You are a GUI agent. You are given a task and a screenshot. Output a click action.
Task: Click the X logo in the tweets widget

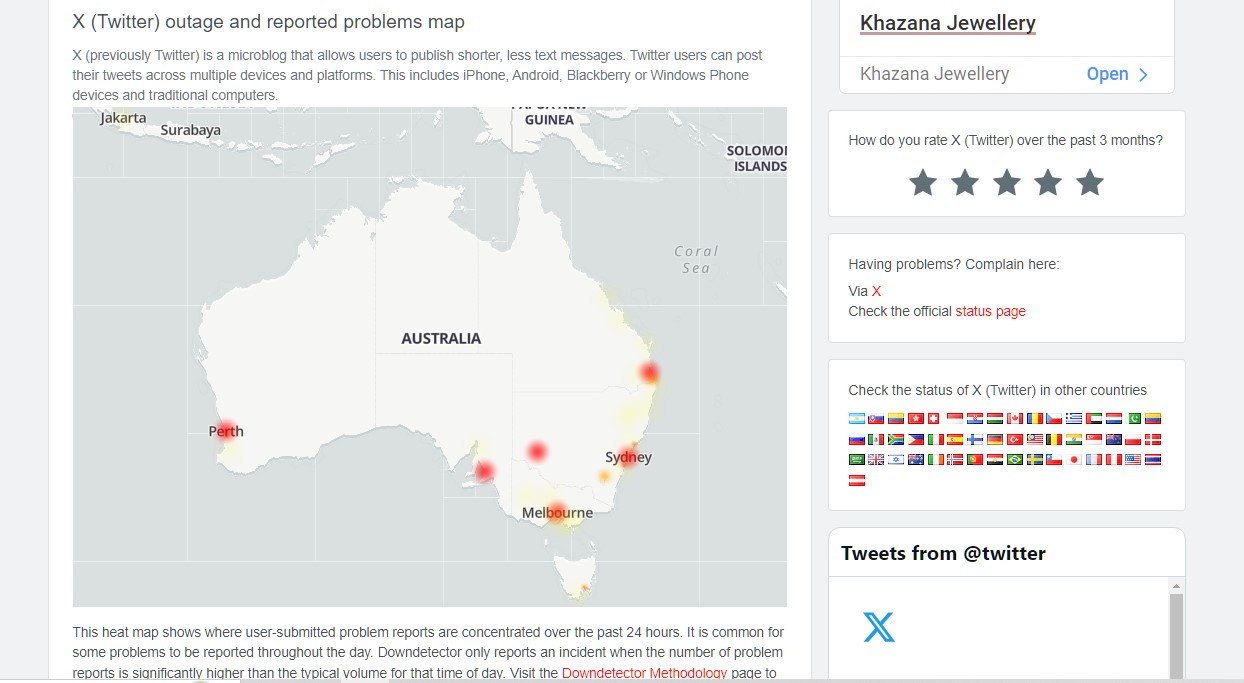878,628
